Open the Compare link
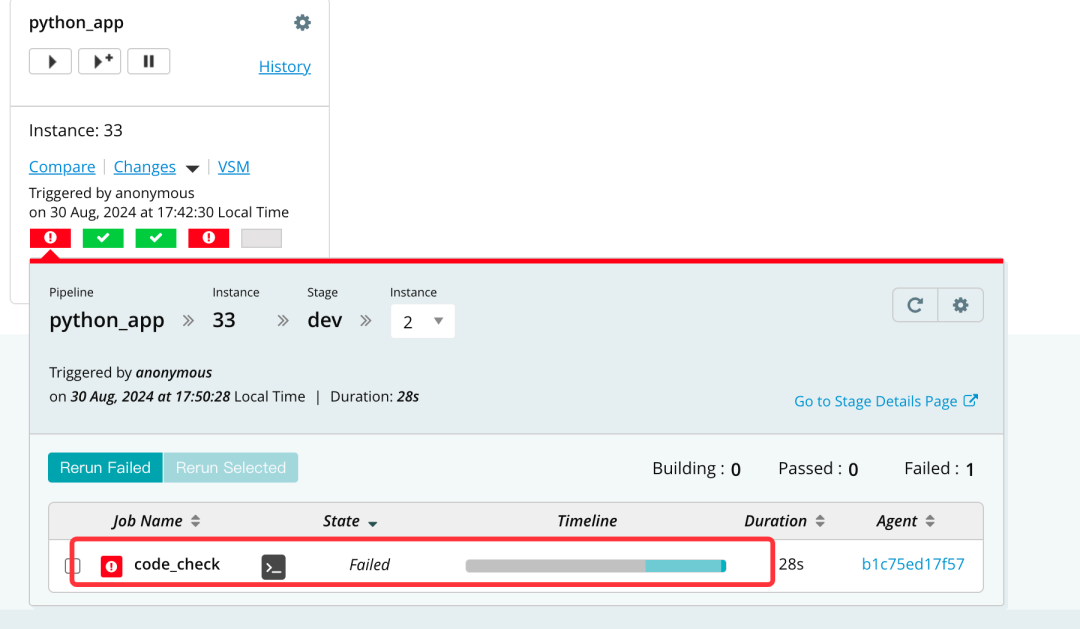The width and height of the screenshot is (1080, 629). pos(62,167)
